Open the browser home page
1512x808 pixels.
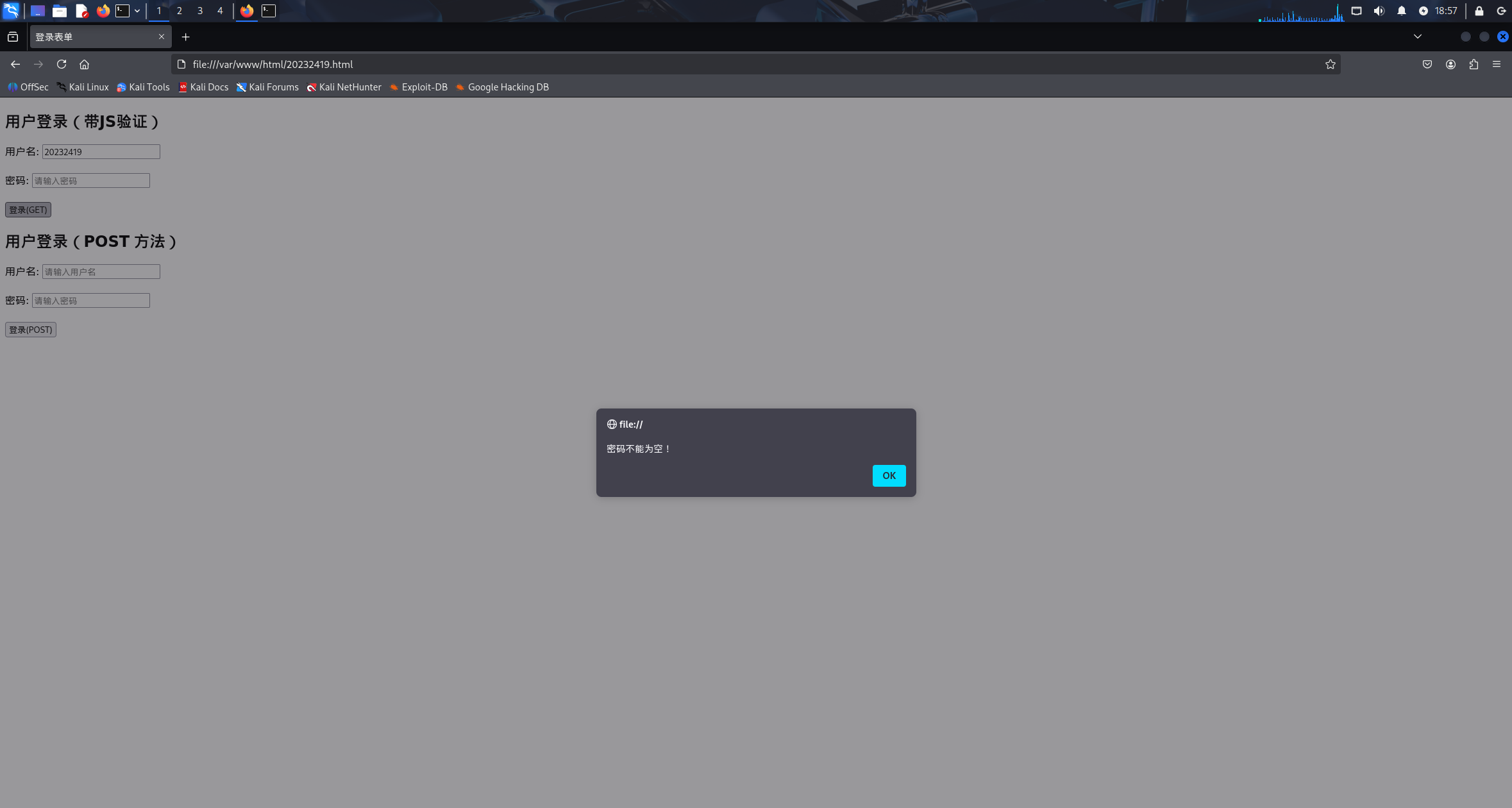tap(84, 64)
